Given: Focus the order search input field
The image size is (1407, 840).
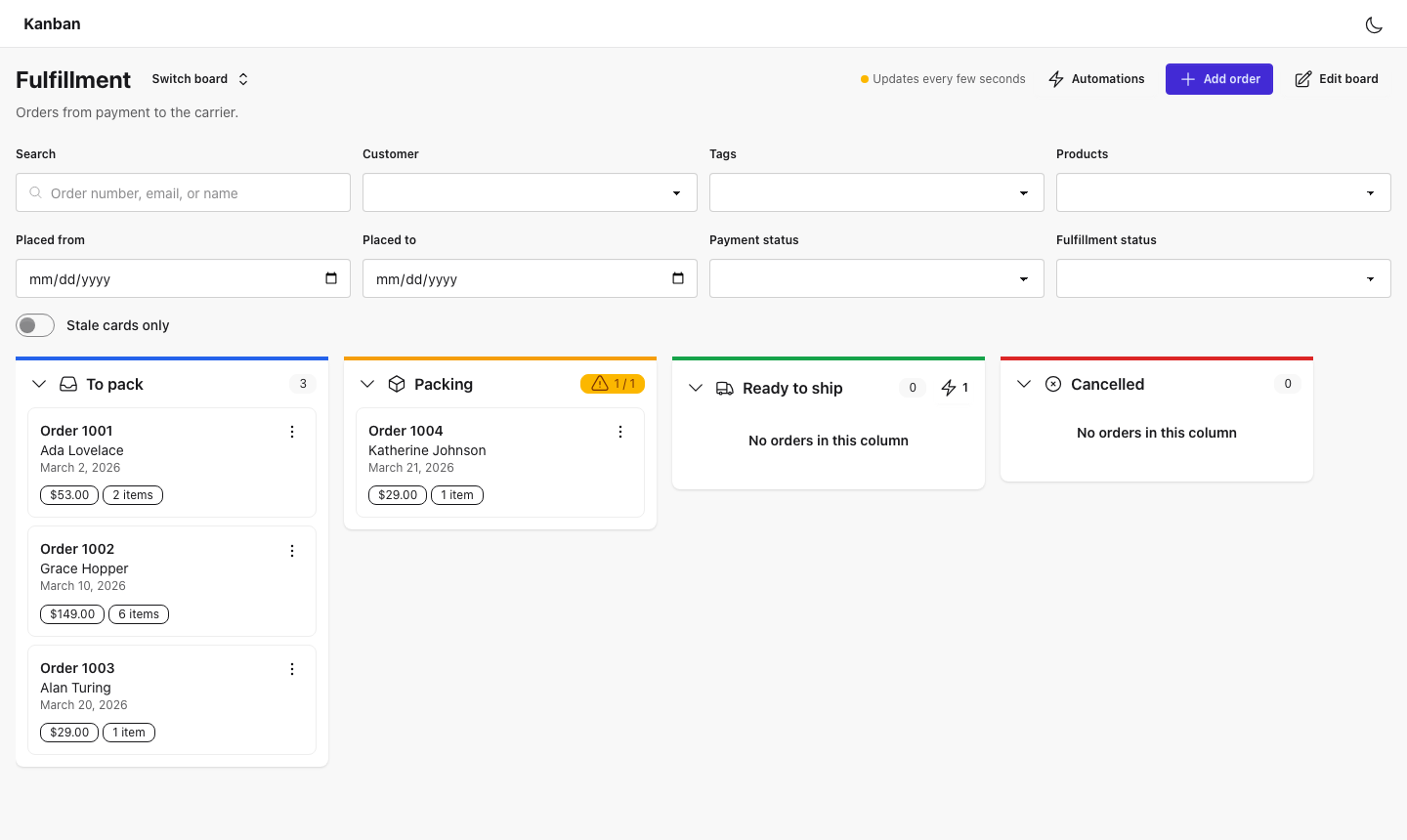Looking at the screenshot, I should (x=183, y=192).
